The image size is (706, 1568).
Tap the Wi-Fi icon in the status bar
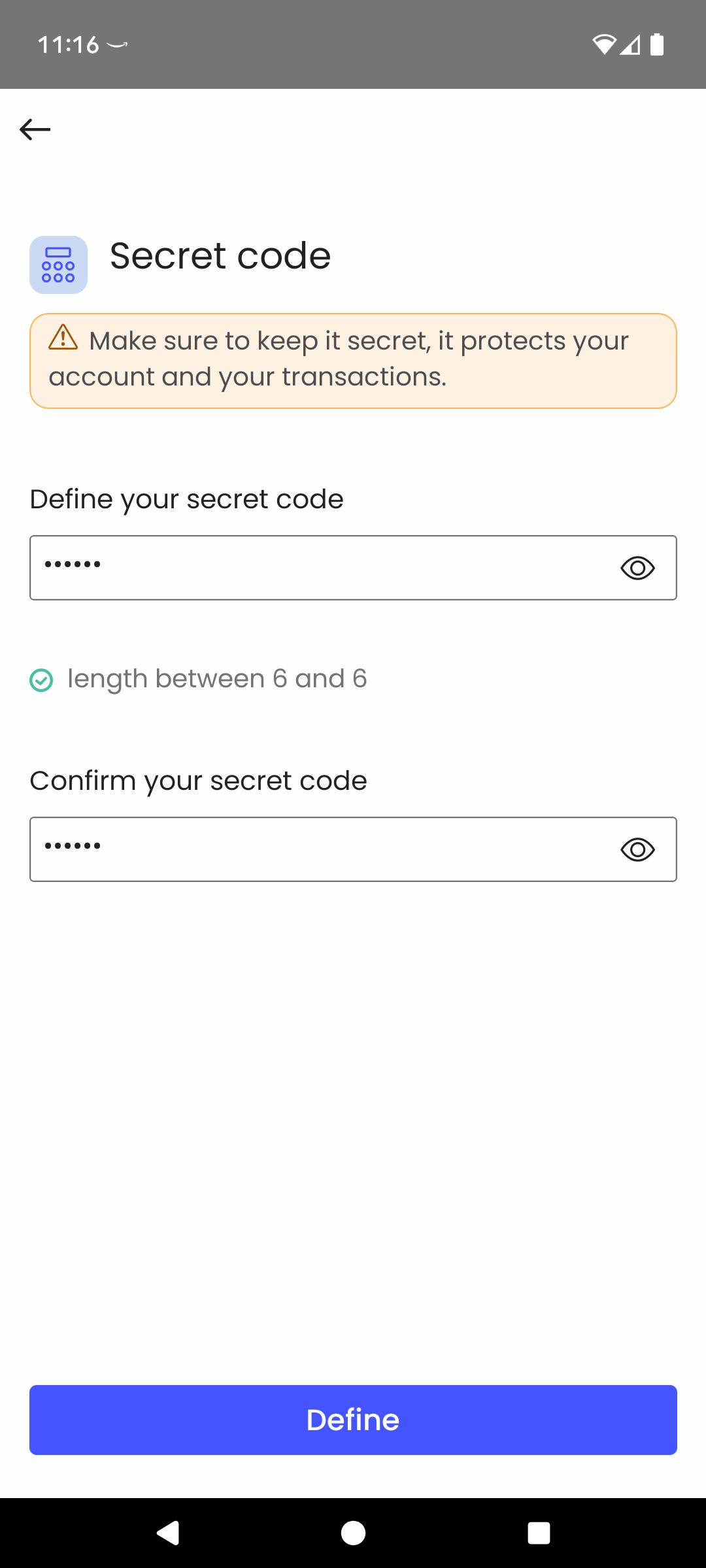605,44
